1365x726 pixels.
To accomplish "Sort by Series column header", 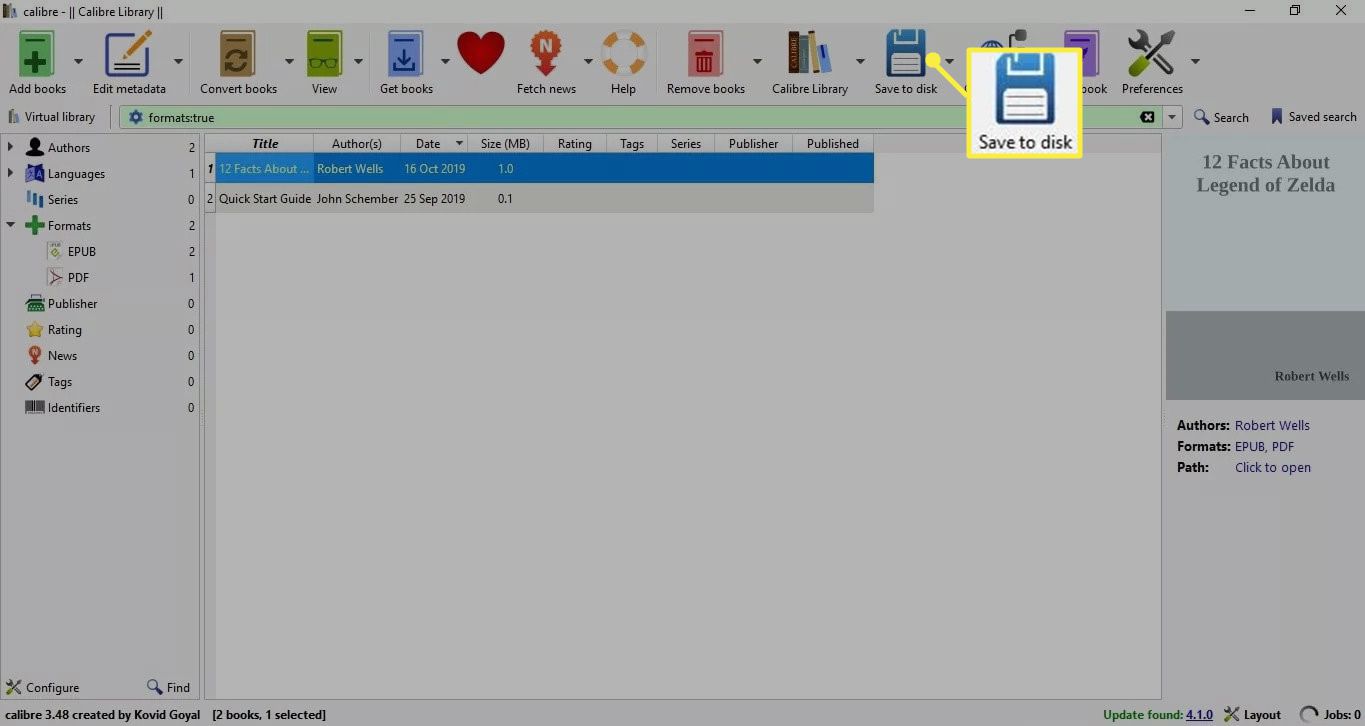I will [686, 143].
